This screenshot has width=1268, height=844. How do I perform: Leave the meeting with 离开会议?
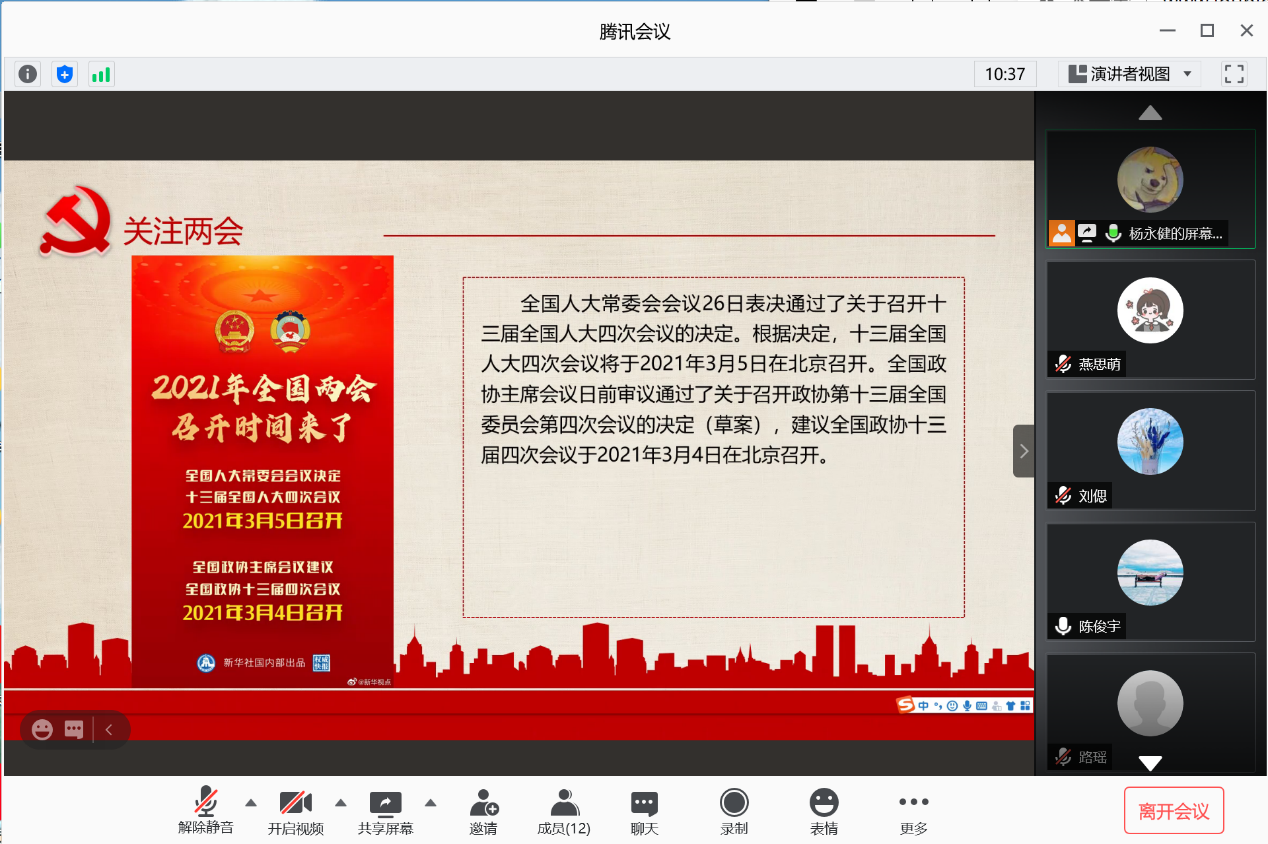point(1174,811)
